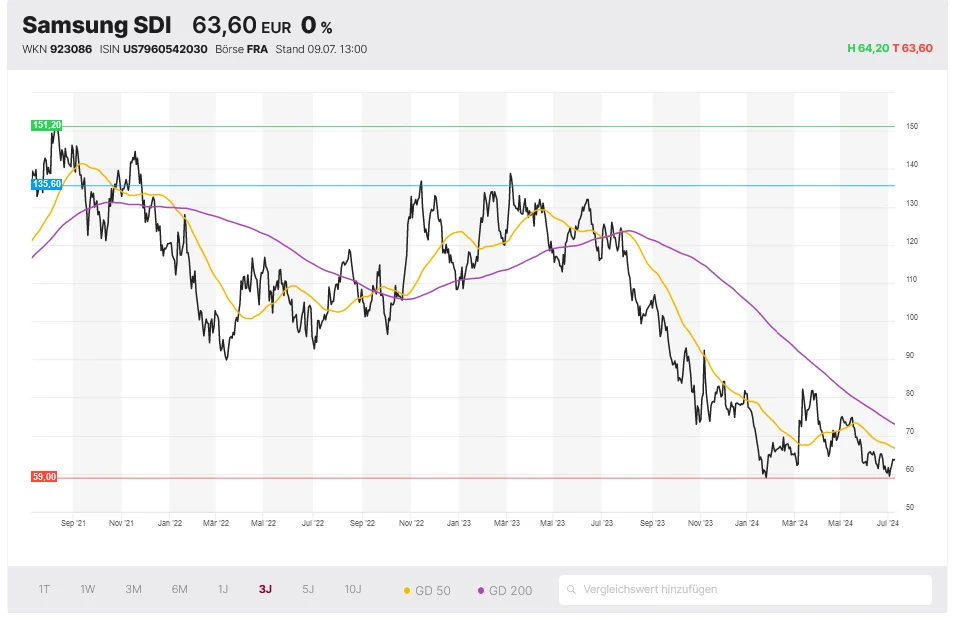This screenshot has height=627, width=956.
Task: Click the H 64,20 daily high value
Action: 867,48
